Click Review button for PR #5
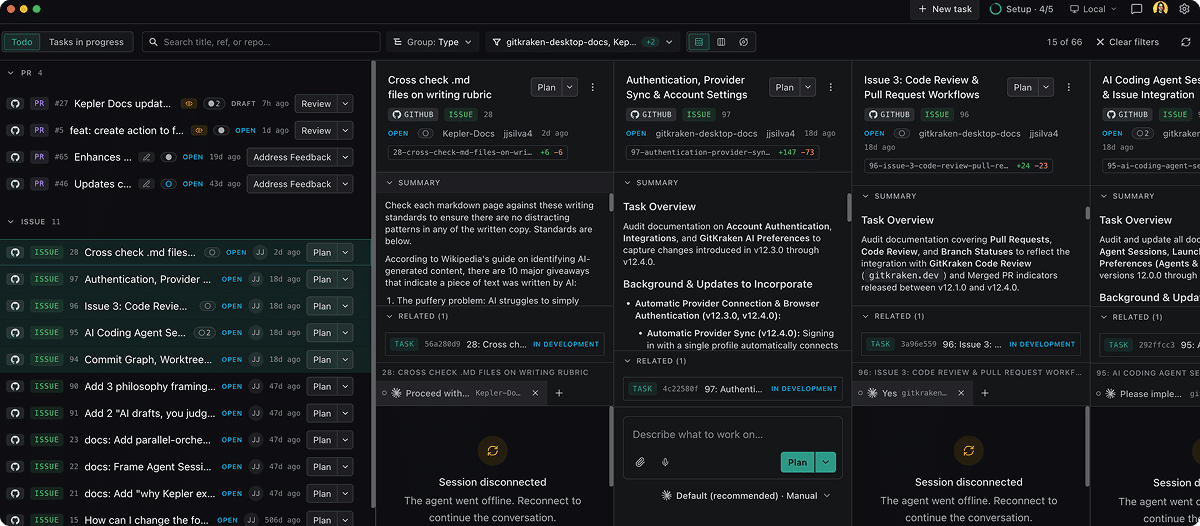Image resolution: width=1200 pixels, height=526 pixels. pos(316,130)
